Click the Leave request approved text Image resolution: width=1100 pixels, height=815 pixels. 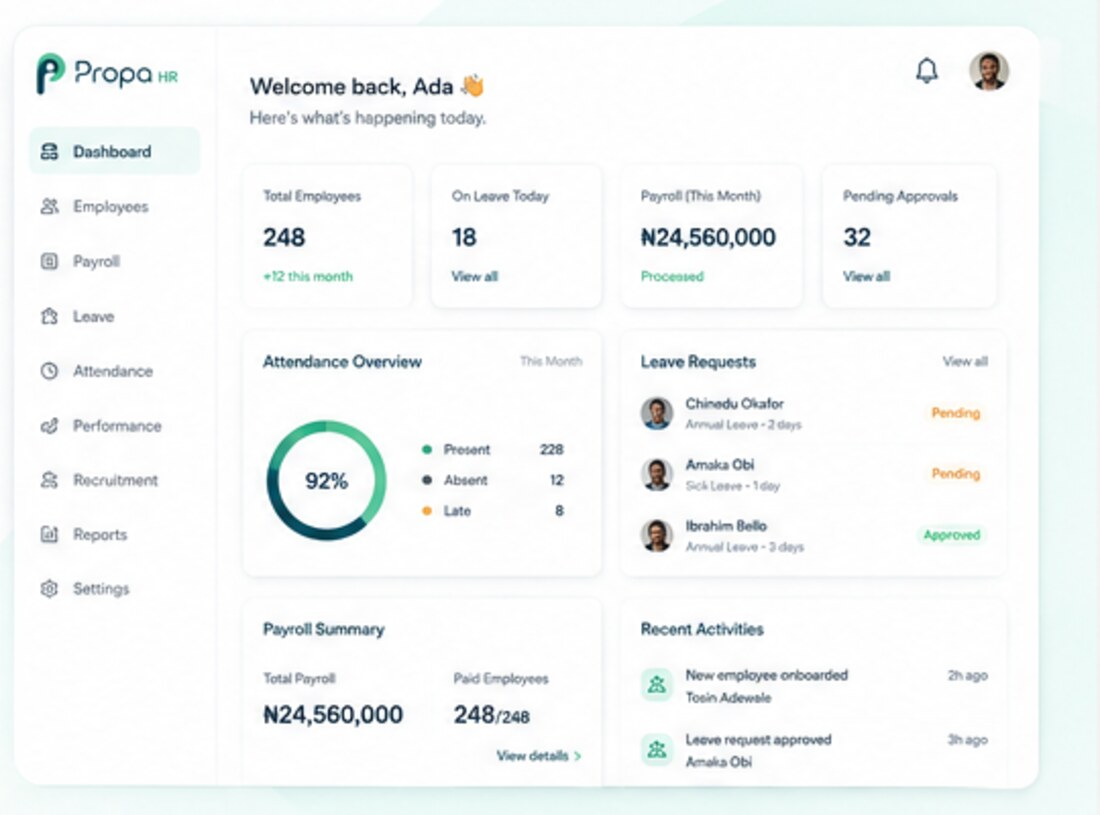pos(758,740)
